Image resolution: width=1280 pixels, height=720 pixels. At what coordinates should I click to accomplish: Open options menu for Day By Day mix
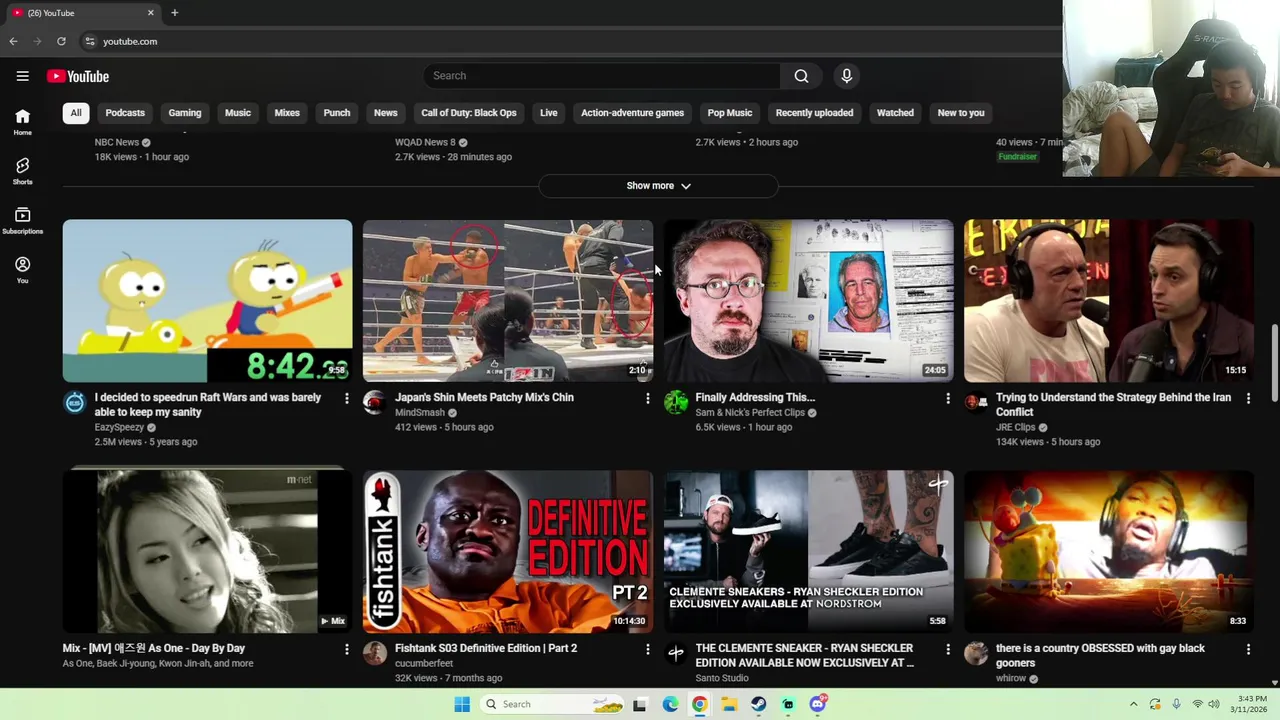[x=346, y=650]
